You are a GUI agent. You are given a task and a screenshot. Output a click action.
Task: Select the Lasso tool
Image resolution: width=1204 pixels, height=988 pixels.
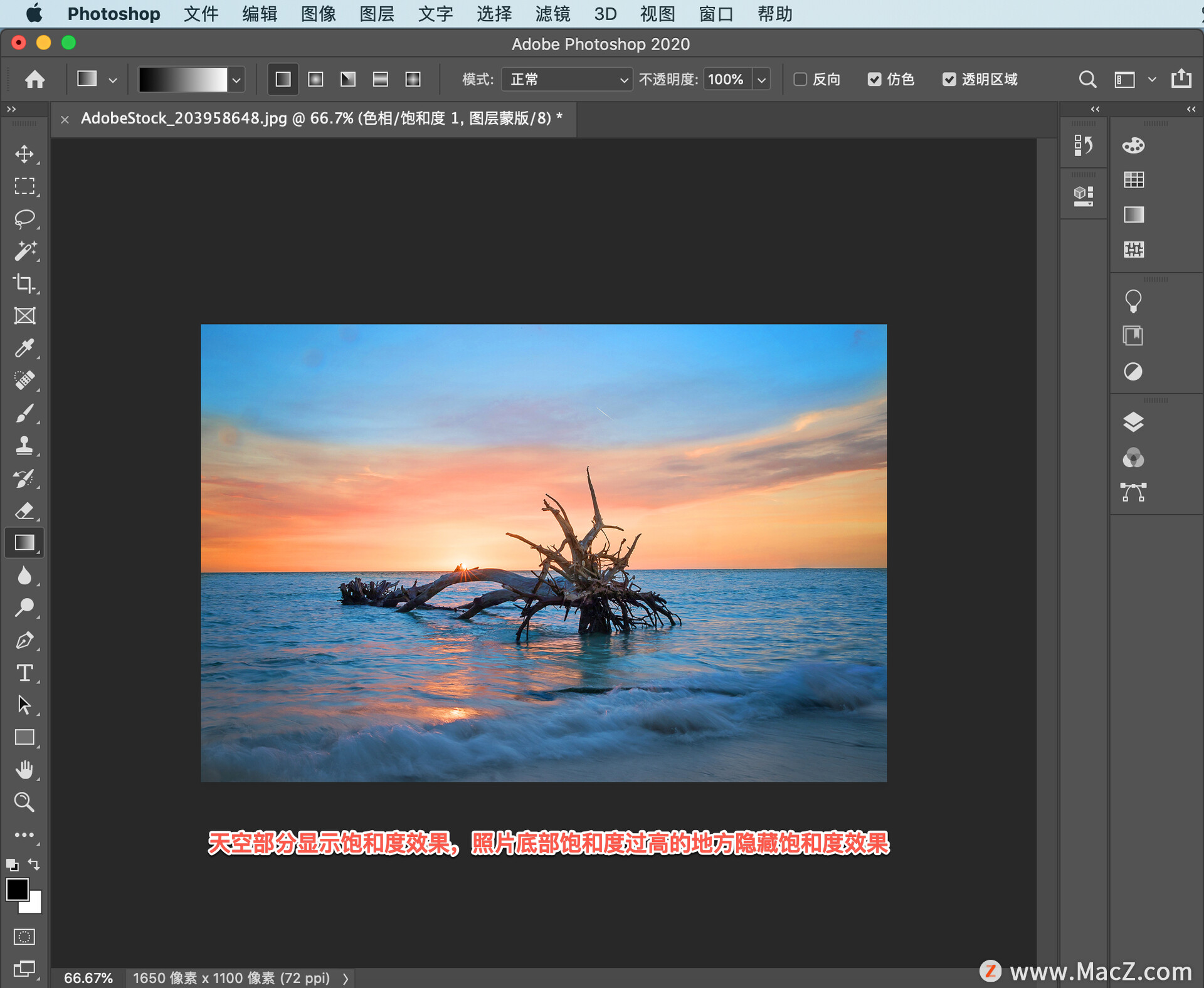pyautogui.click(x=24, y=219)
